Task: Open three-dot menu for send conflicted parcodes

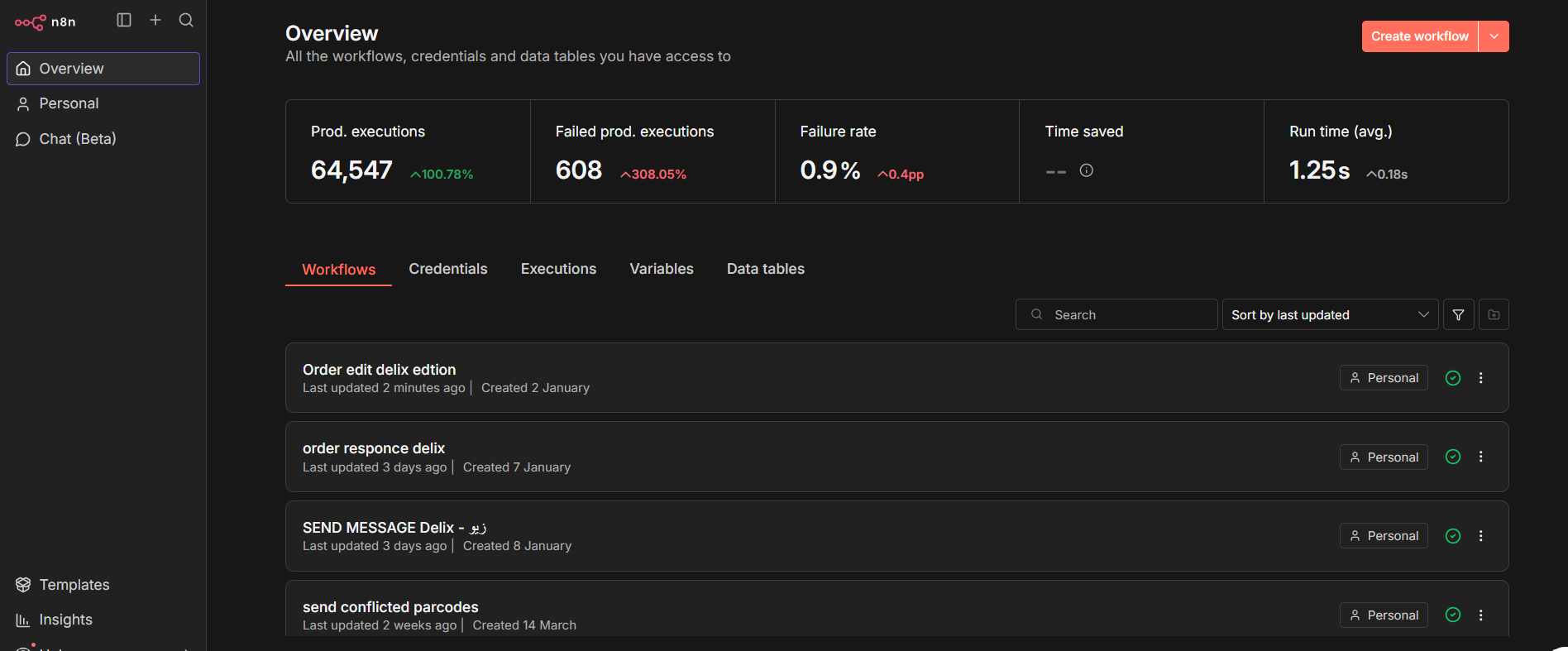Action: pos(1480,615)
